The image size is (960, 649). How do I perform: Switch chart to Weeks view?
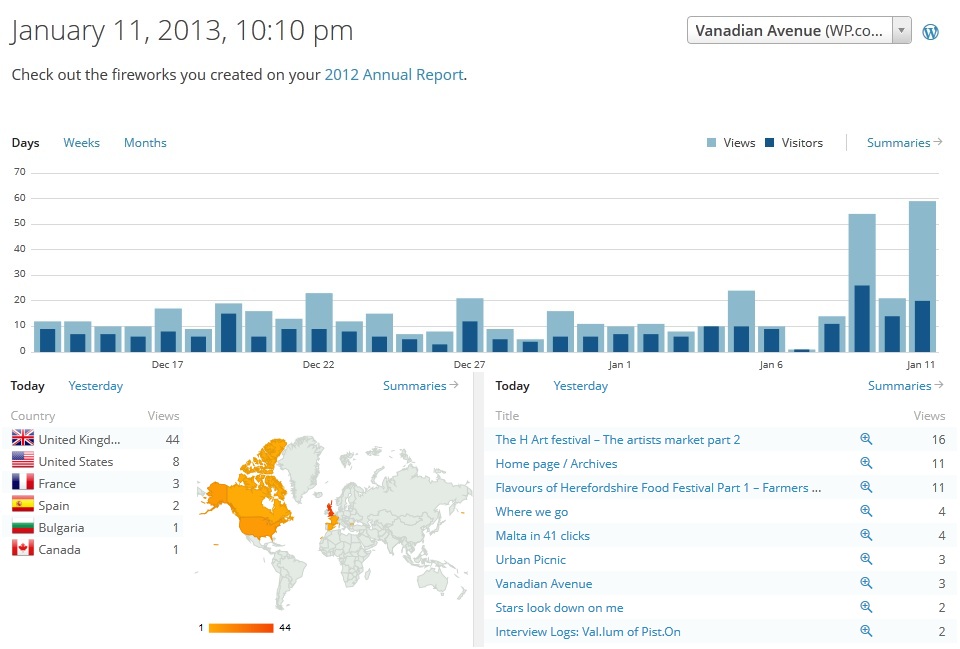click(x=81, y=143)
